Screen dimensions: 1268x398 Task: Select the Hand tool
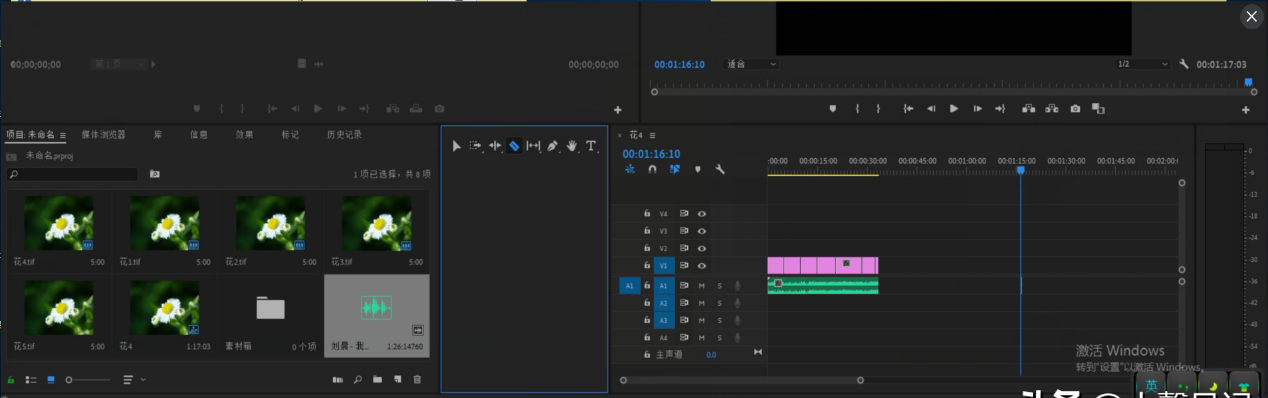(x=572, y=146)
